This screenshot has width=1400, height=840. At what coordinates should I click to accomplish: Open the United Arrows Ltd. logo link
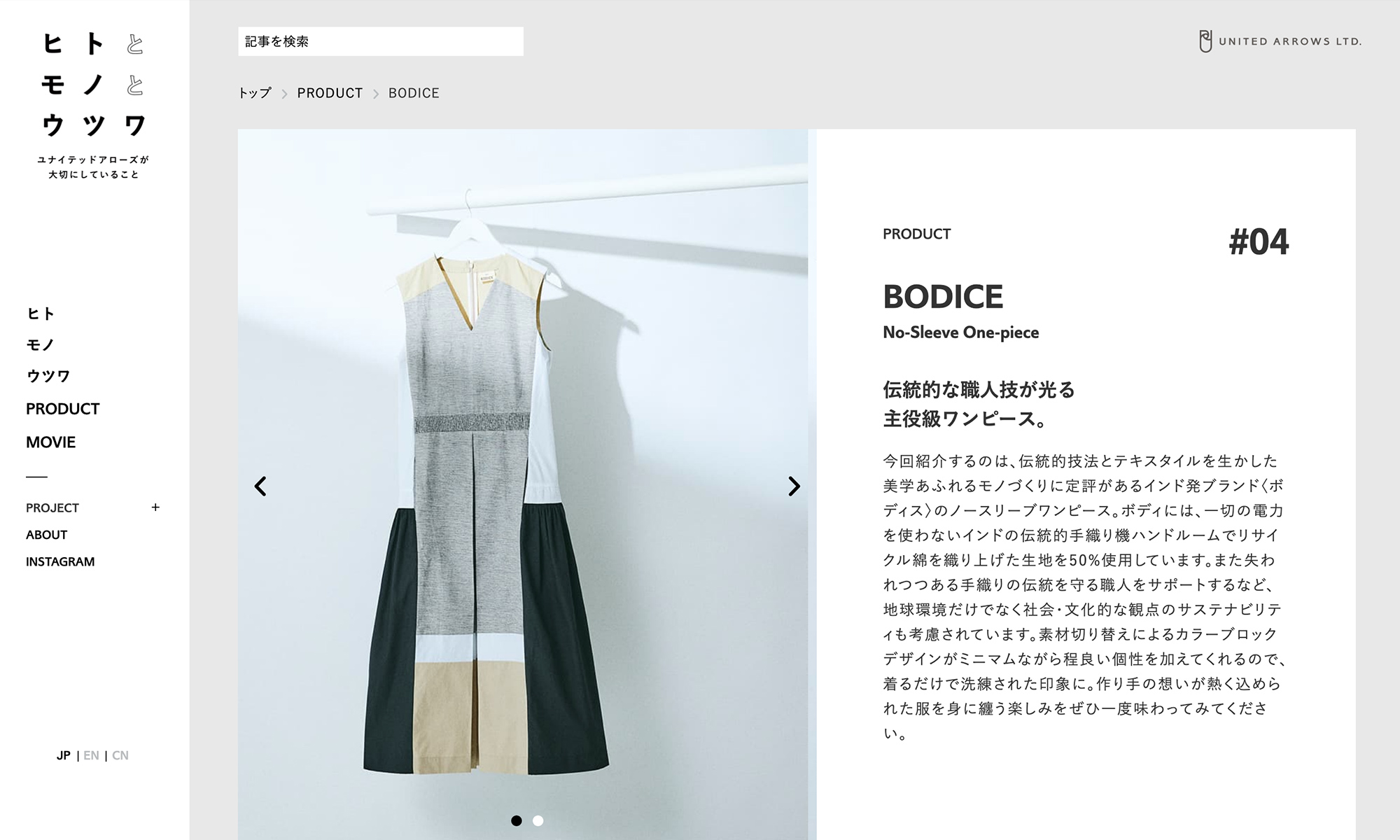coord(1280,41)
